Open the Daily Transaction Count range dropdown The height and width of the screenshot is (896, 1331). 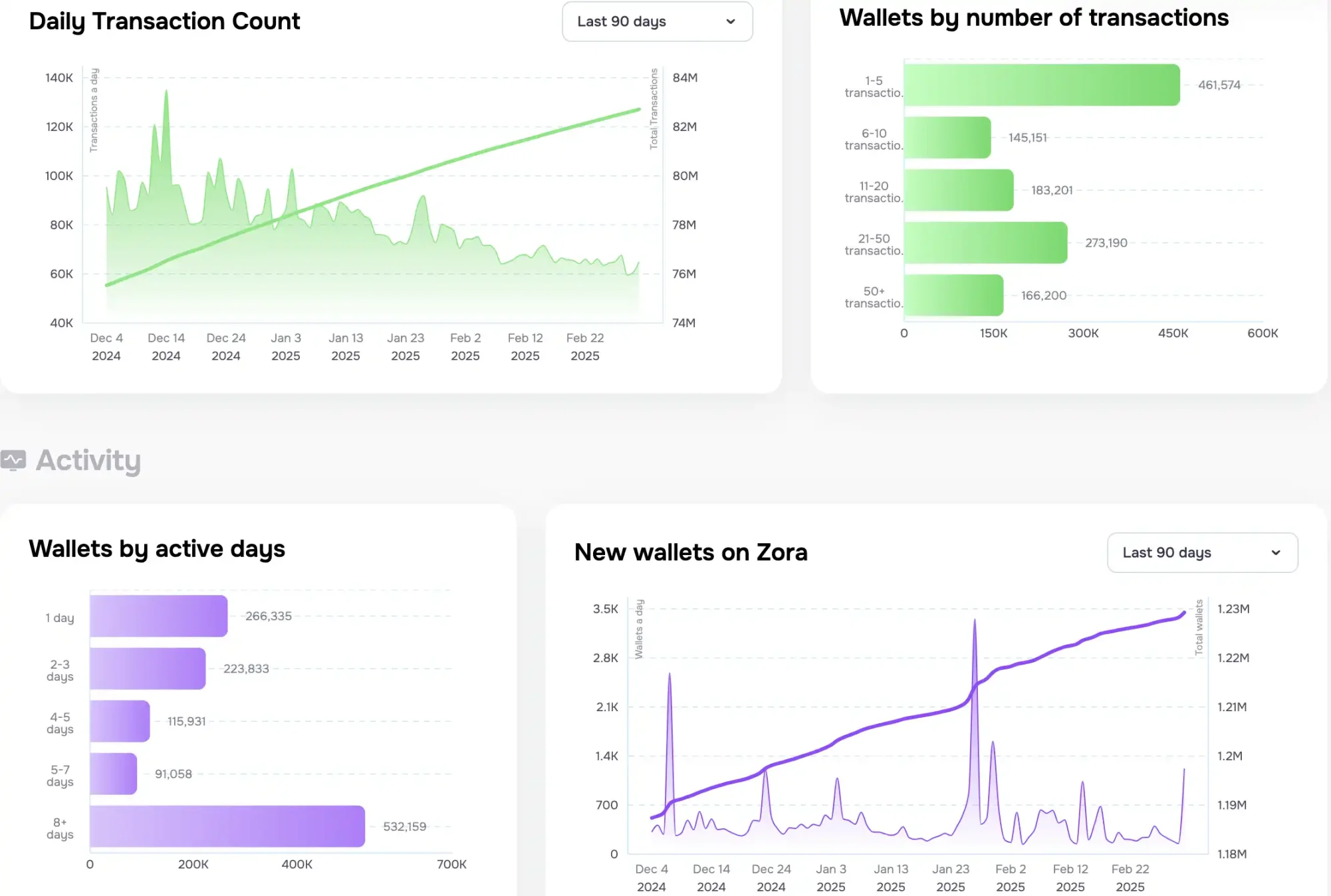click(656, 21)
